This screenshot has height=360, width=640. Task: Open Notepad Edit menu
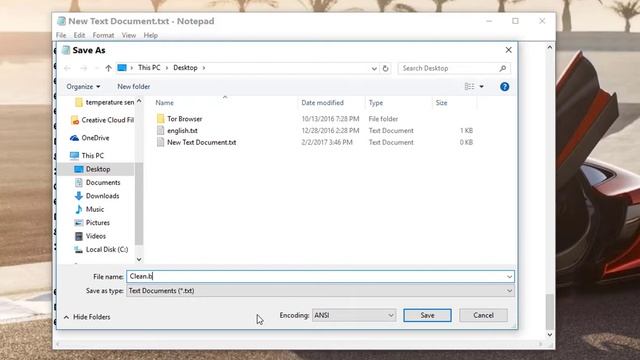click(79, 36)
